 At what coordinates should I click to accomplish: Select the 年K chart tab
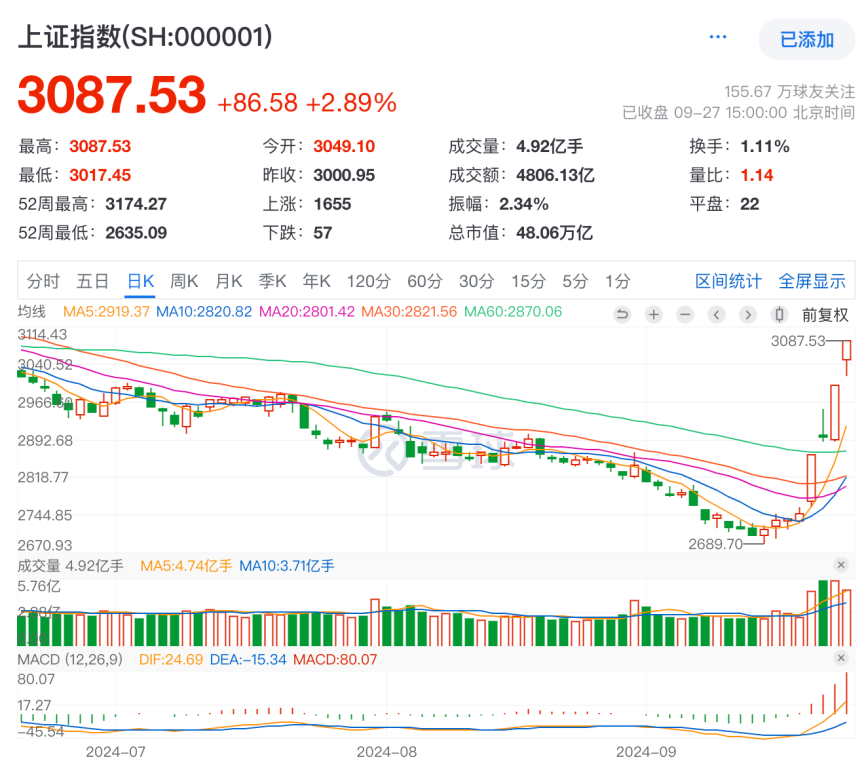(x=316, y=281)
